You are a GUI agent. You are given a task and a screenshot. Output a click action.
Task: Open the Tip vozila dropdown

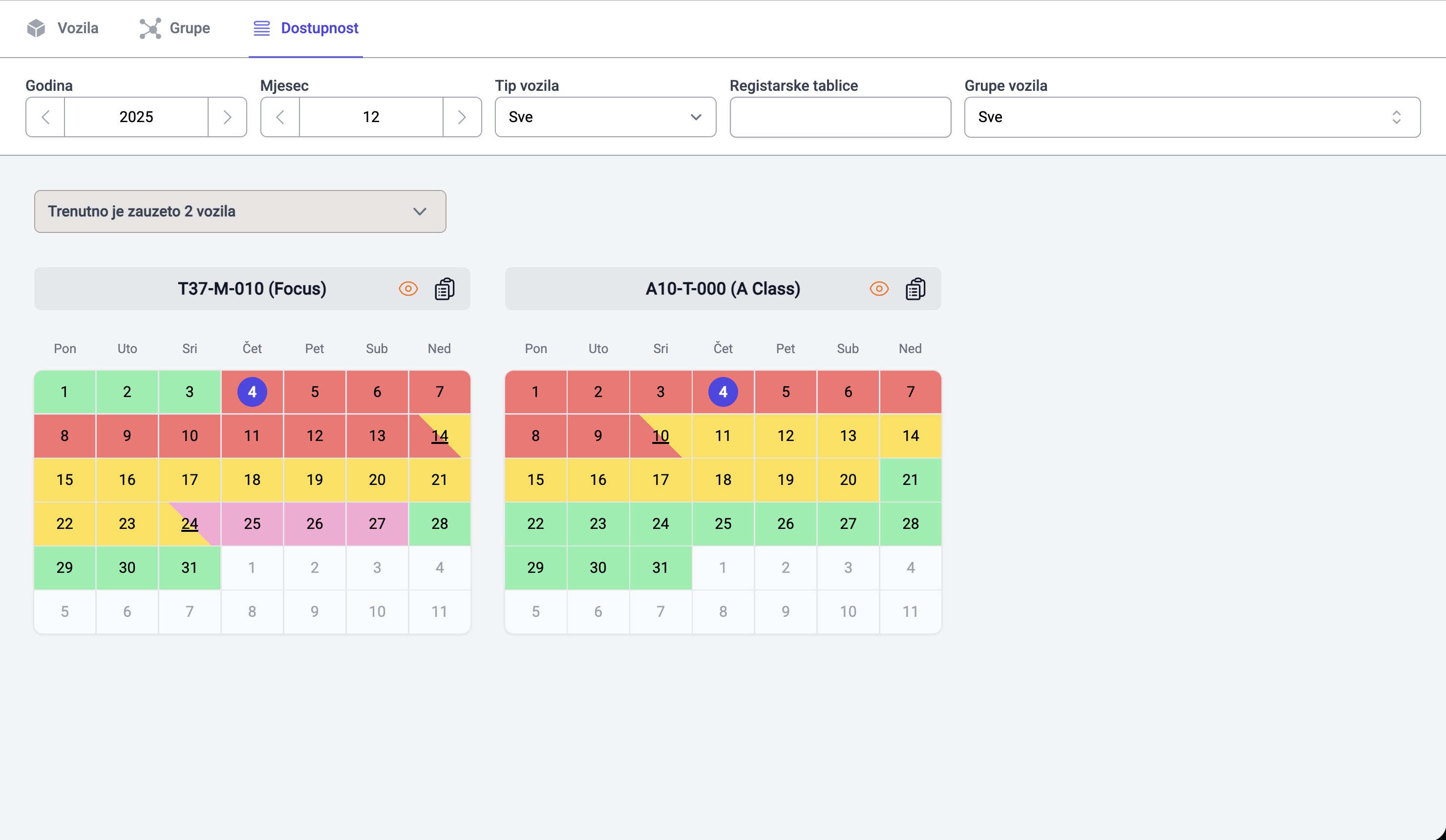(605, 117)
